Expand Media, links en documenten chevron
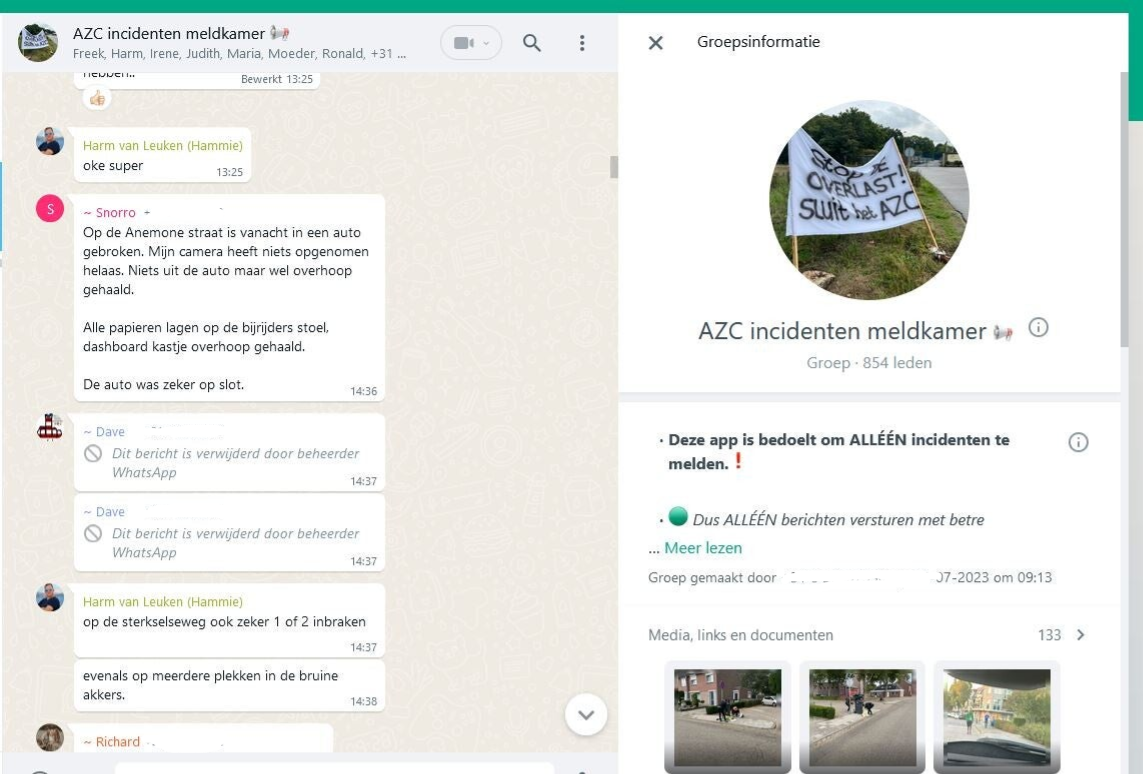The height and width of the screenshot is (774, 1143). pyautogui.click(x=1080, y=635)
